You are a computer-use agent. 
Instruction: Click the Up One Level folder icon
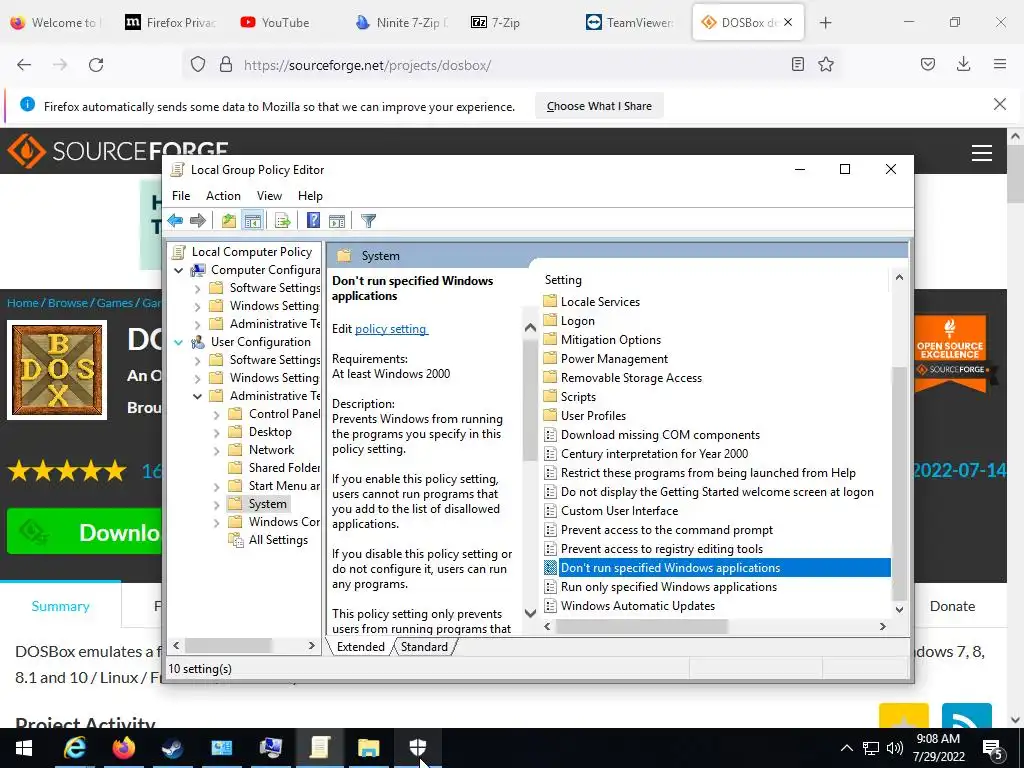(229, 221)
